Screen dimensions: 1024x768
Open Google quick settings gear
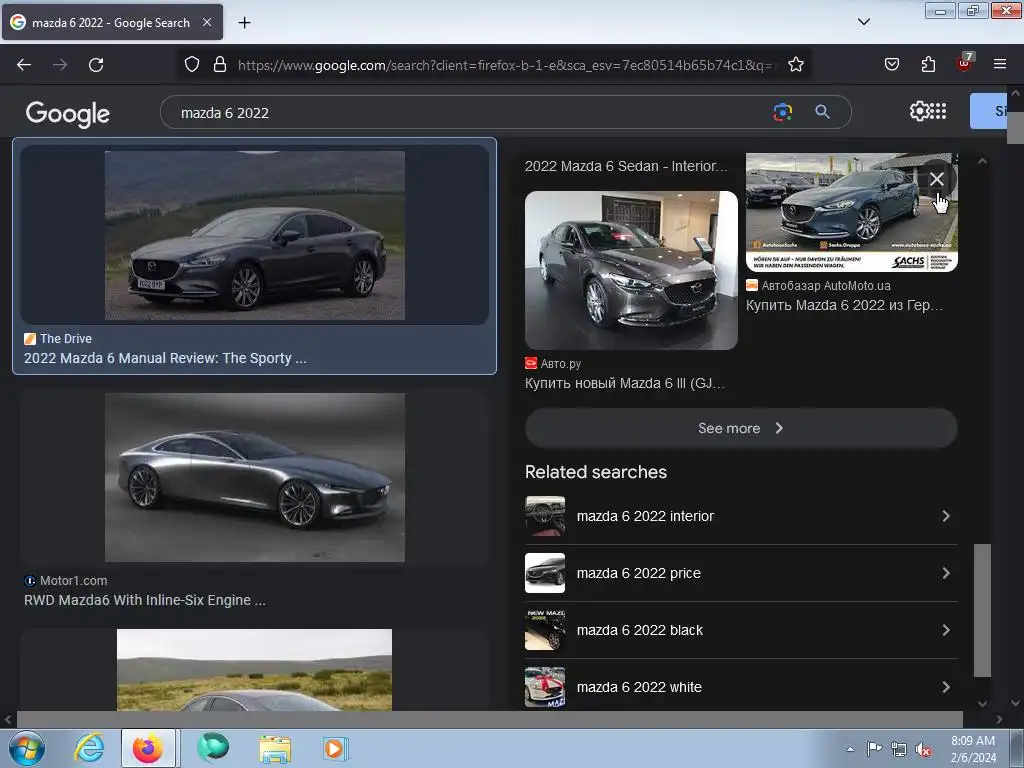point(919,111)
